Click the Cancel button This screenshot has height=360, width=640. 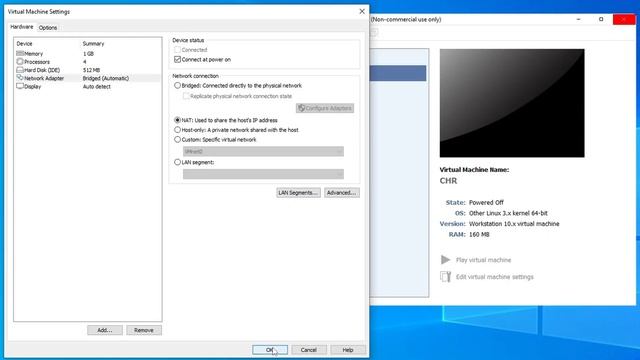tap(309, 350)
